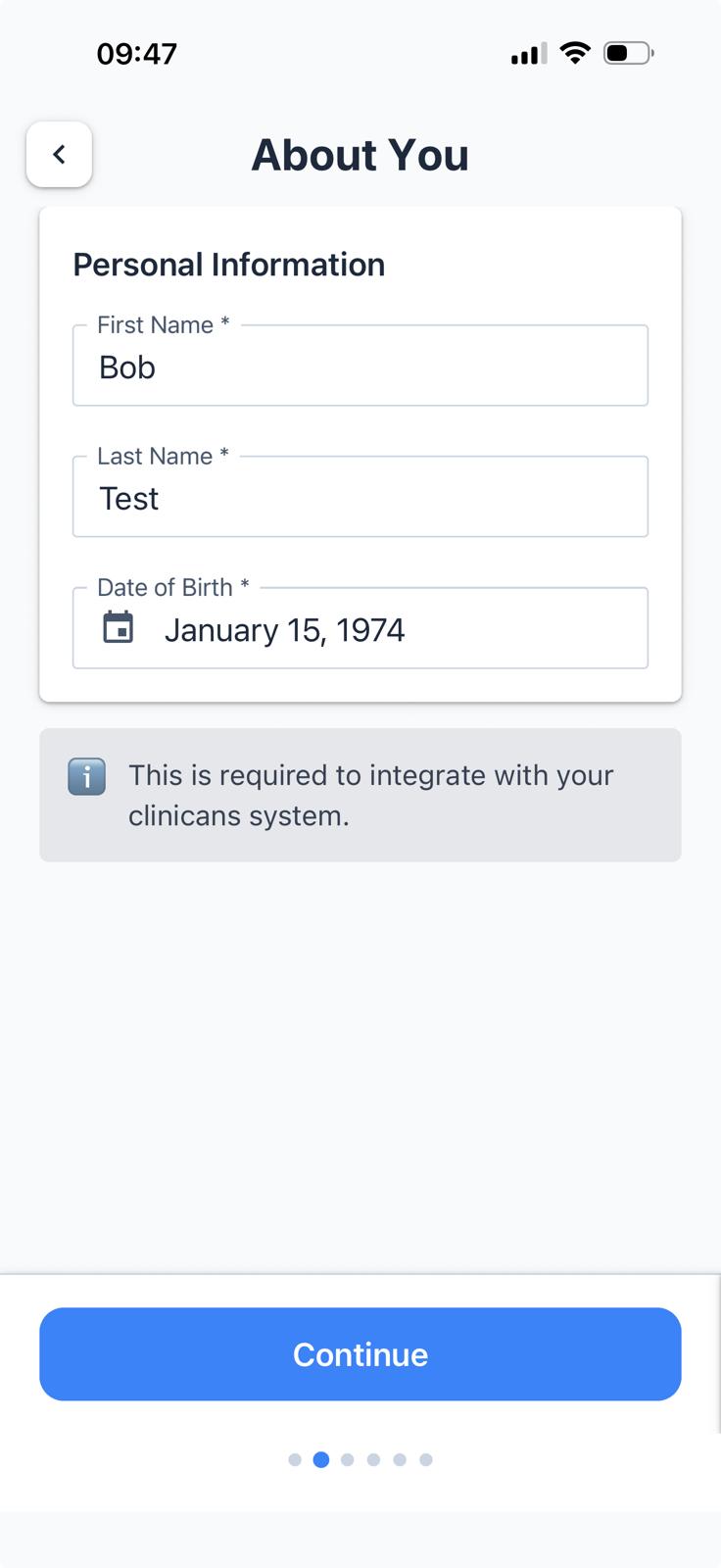
Task: Tap the cellular signal bars icon
Action: 529,54
